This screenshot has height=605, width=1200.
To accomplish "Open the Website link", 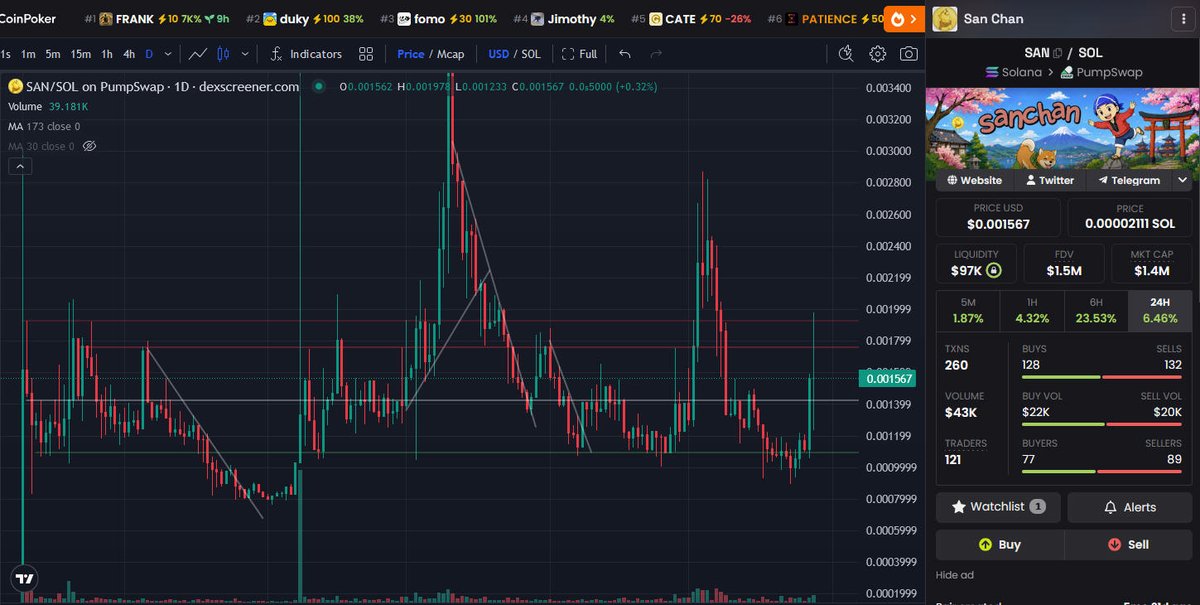I will pyautogui.click(x=975, y=180).
